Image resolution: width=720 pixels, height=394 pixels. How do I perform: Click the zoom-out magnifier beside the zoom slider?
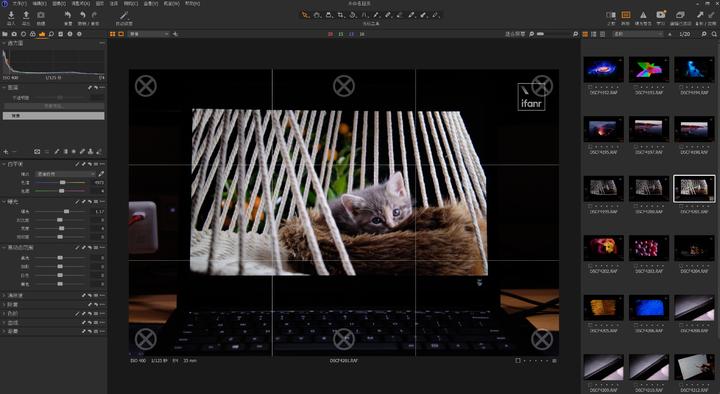(x=531, y=34)
